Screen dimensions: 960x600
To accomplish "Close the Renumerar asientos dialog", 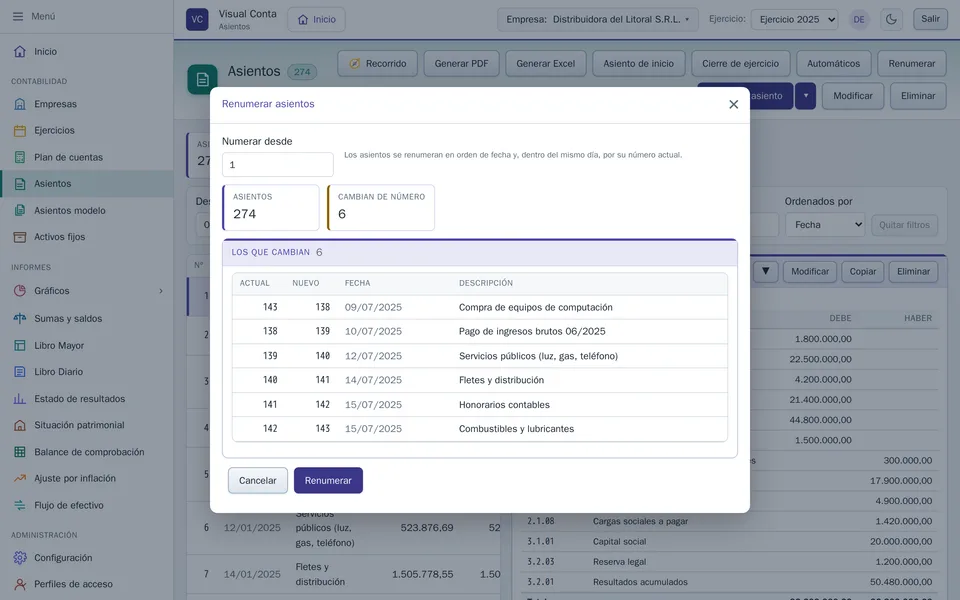I will pyautogui.click(x=733, y=105).
